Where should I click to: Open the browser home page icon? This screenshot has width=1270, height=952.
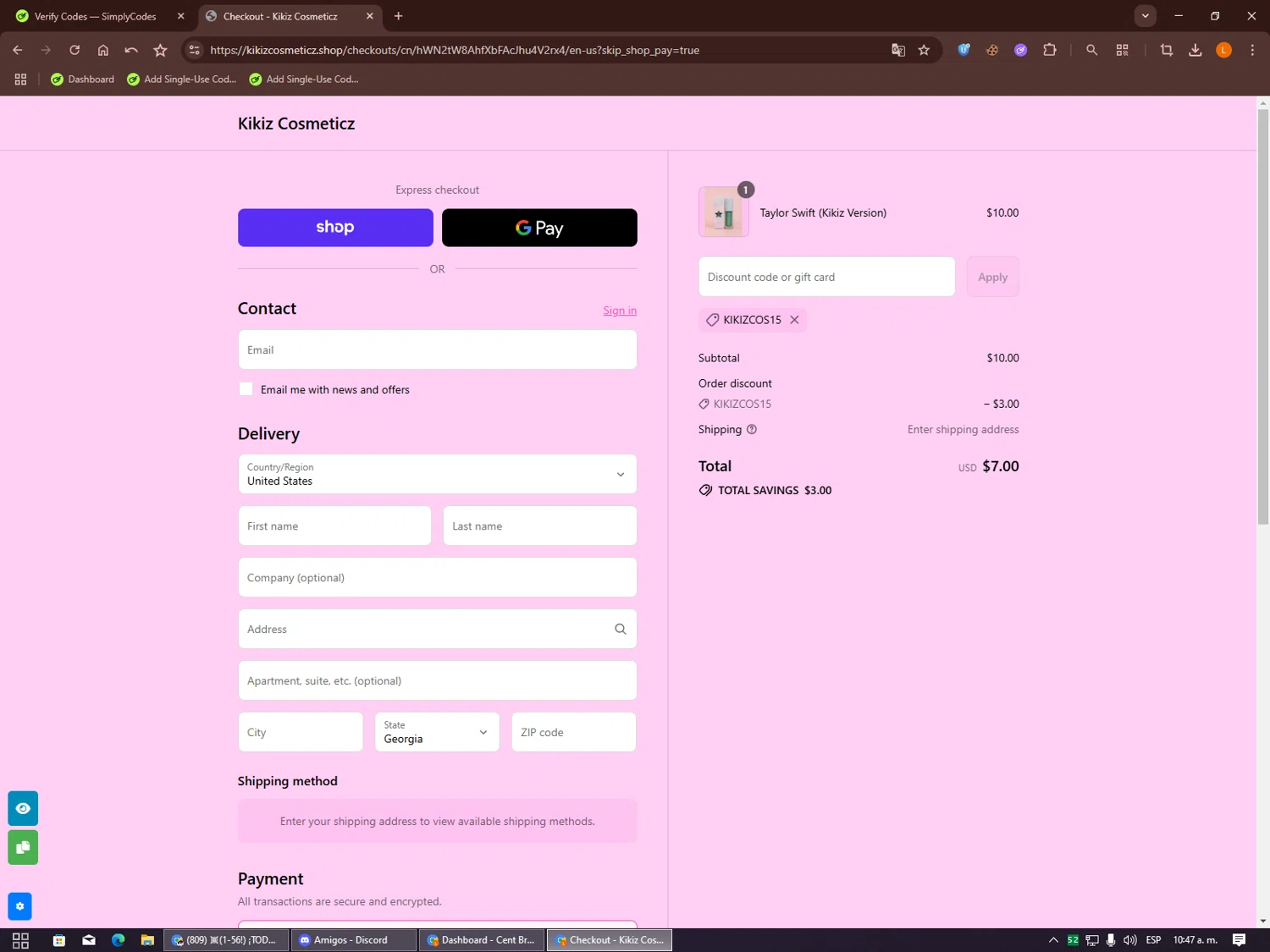pos(103,50)
